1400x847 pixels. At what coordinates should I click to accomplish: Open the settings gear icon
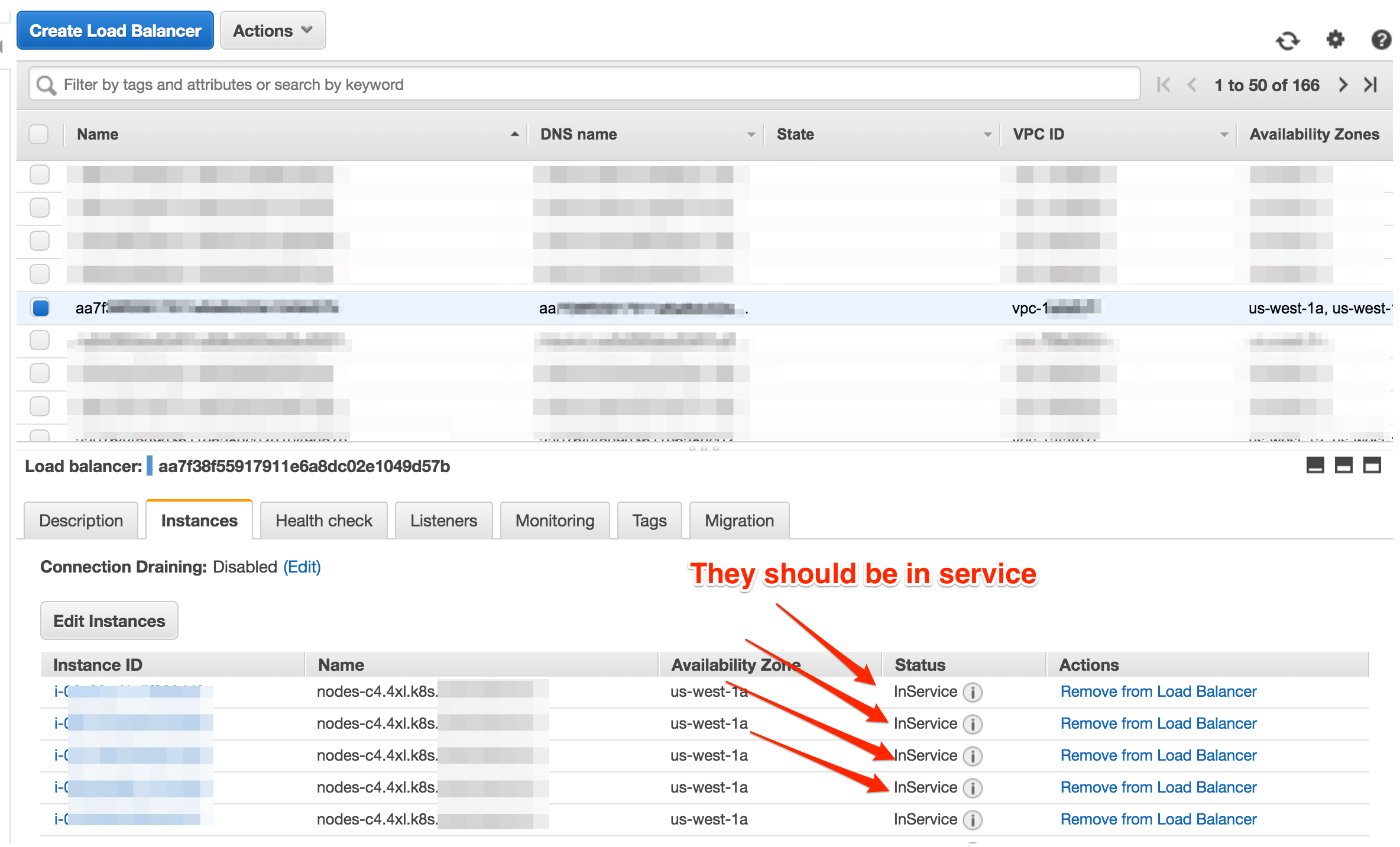(x=1335, y=40)
